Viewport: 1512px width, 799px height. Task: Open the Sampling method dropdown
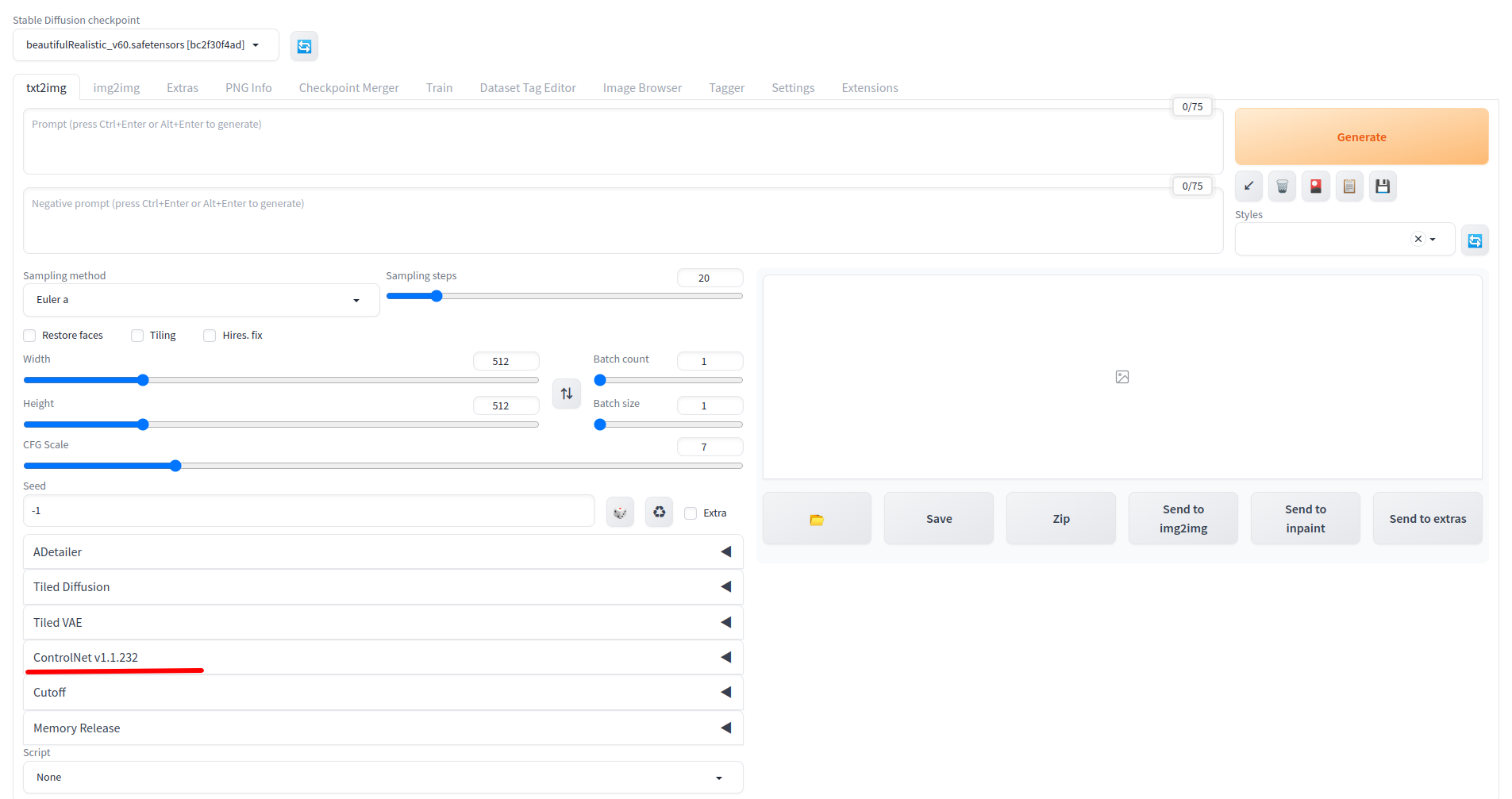coord(200,300)
